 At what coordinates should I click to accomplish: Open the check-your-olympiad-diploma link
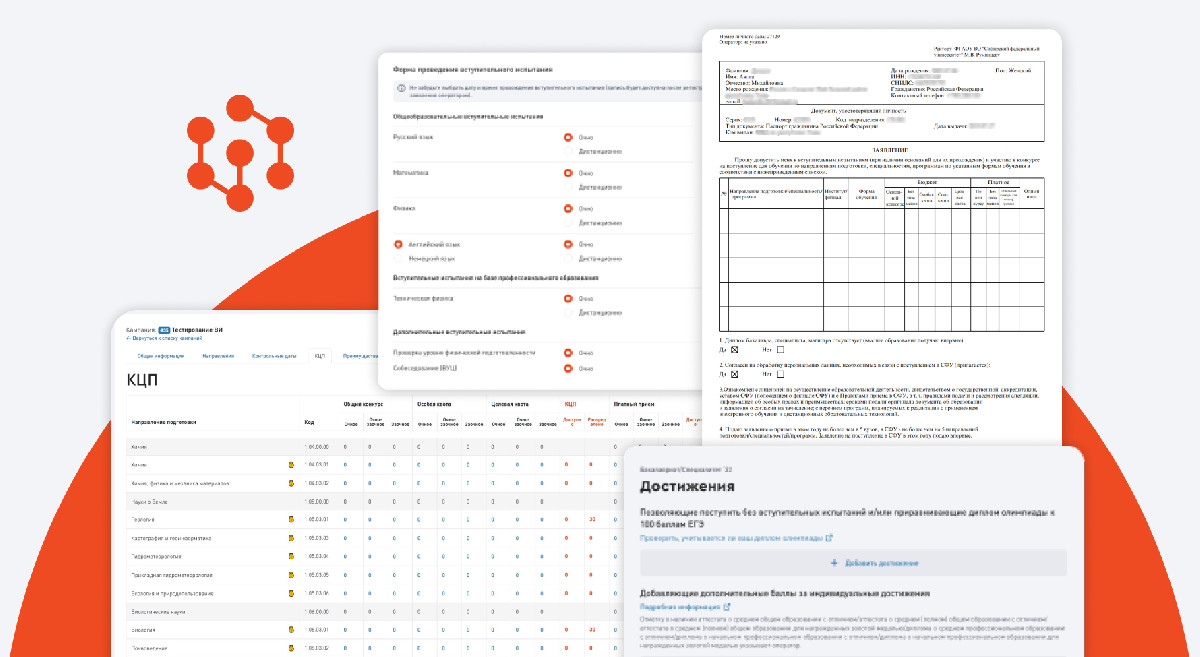point(732,538)
